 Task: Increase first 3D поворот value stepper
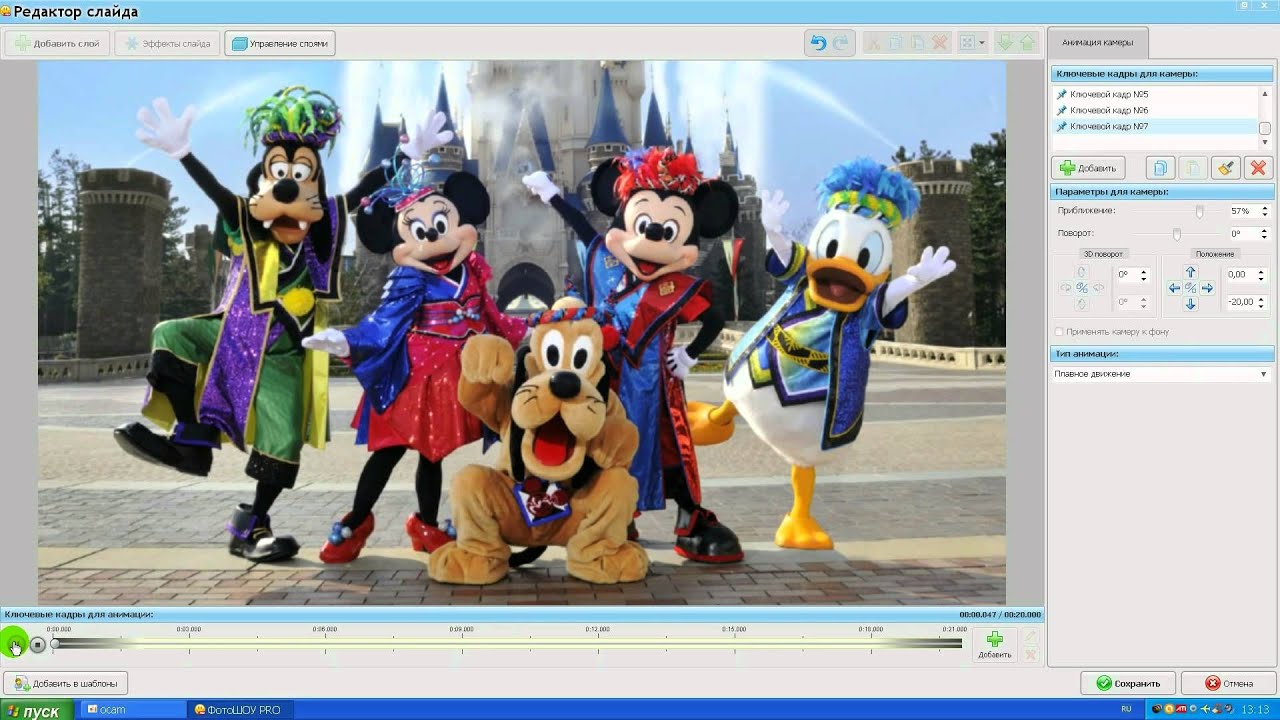1143,270
